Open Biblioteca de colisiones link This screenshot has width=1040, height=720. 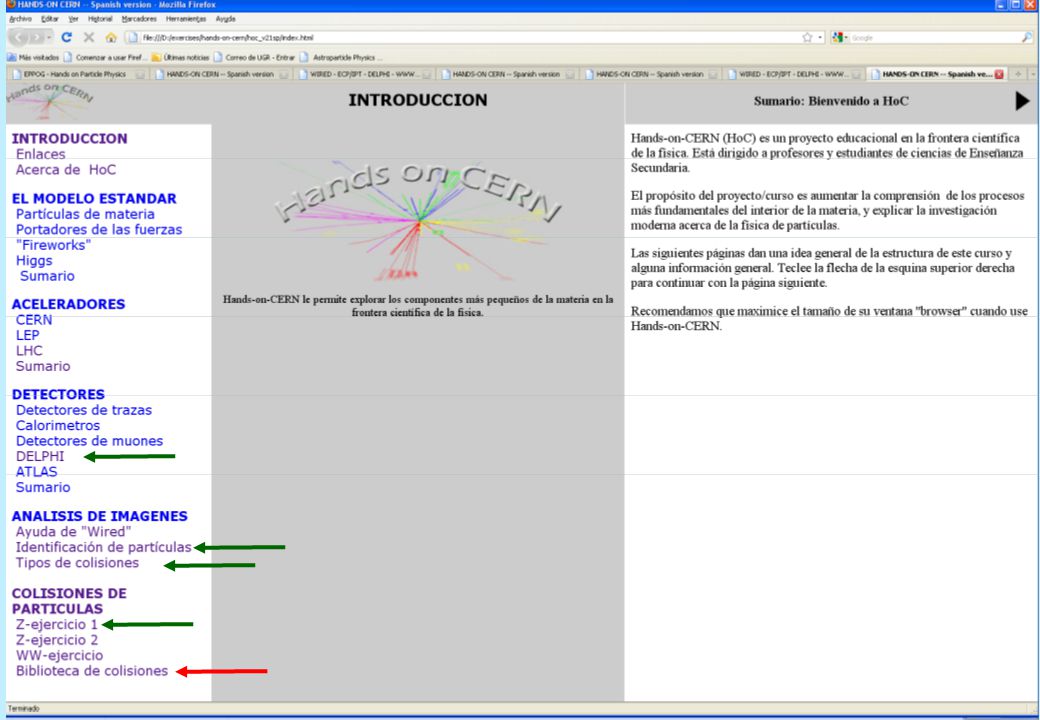tap(92, 671)
